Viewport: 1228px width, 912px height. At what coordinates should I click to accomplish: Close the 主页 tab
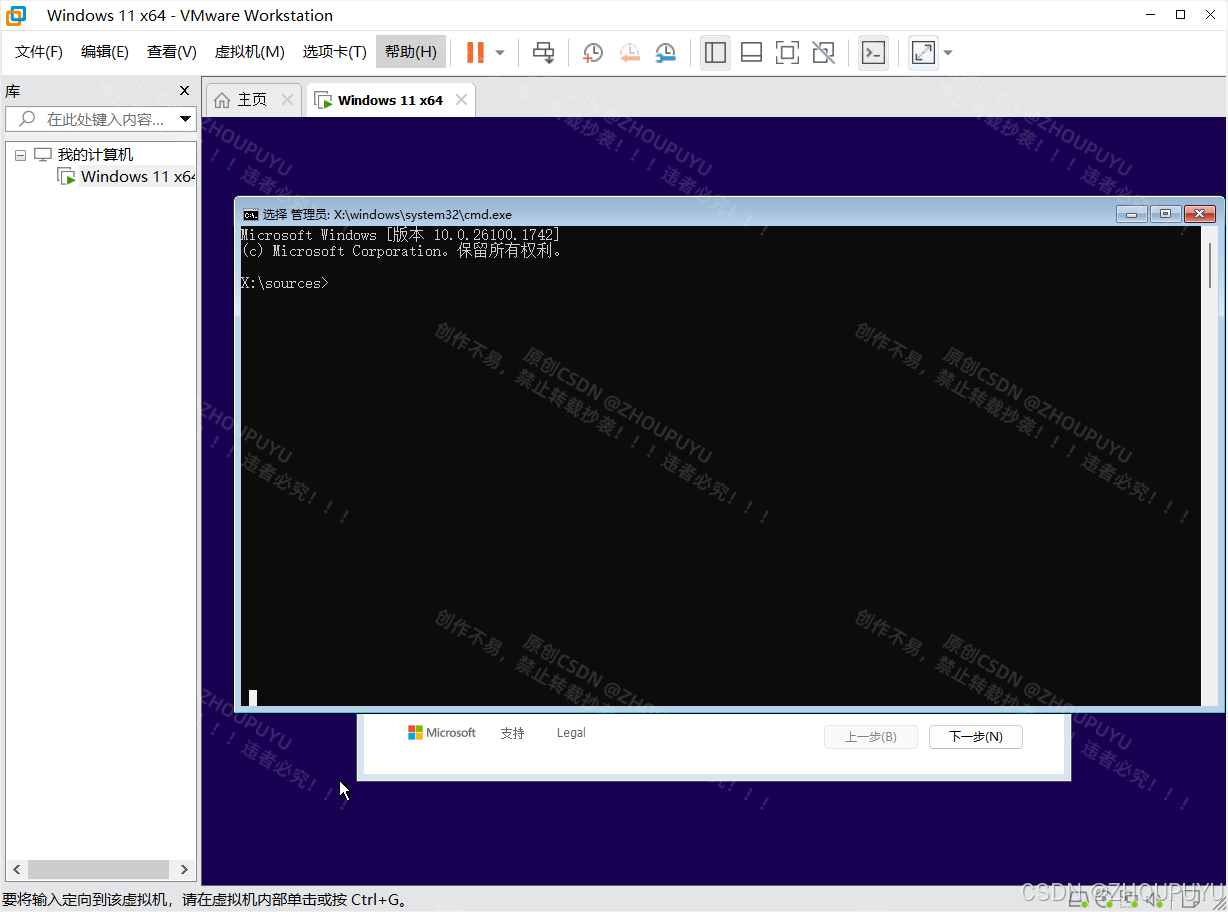(287, 100)
